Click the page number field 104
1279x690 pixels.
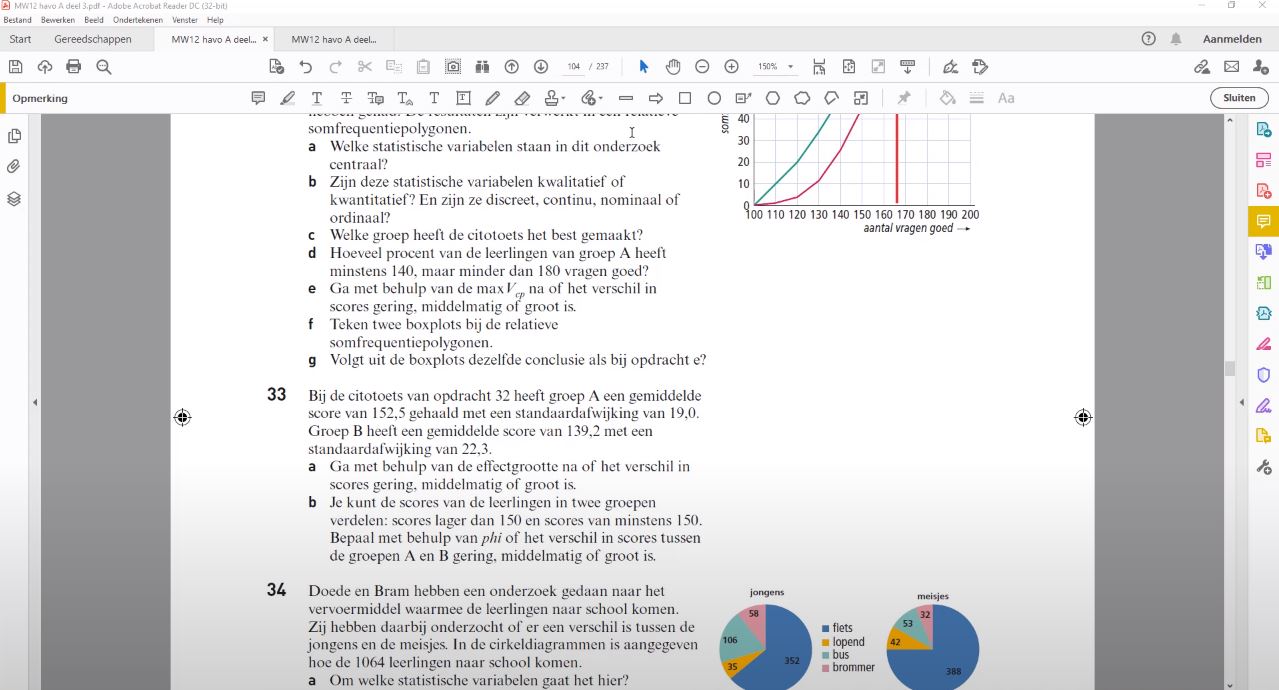pyautogui.click(x=574, y=67)
